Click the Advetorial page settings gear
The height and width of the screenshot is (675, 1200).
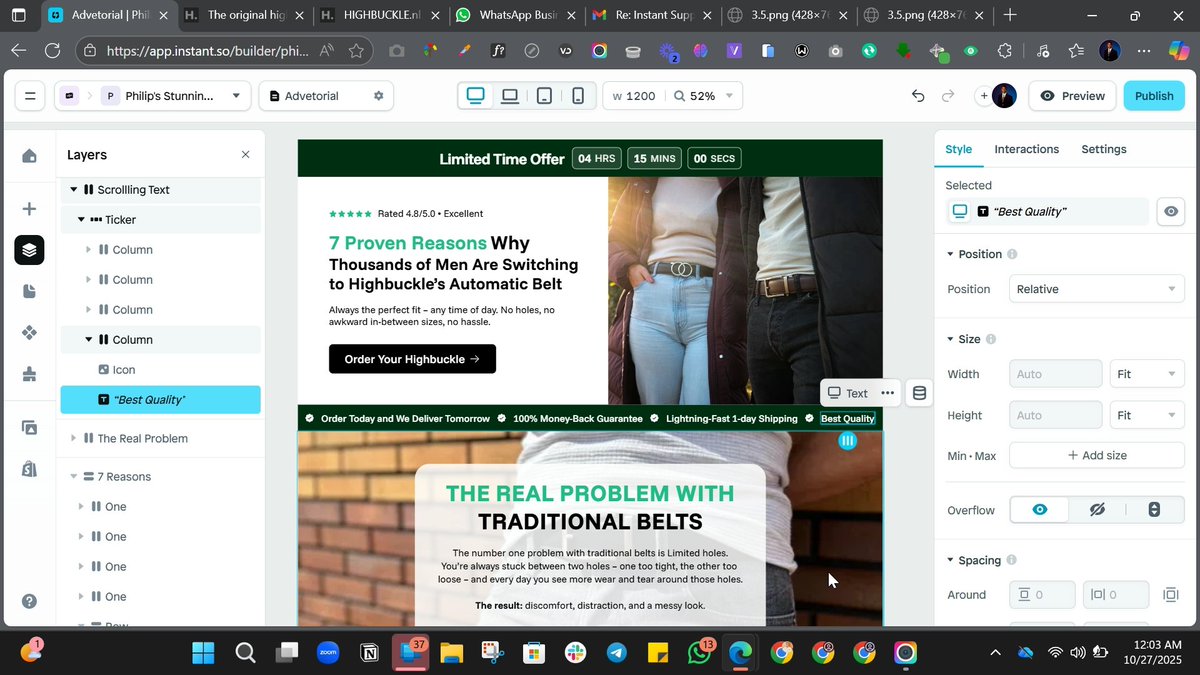pyautogui.click(x=378, y=96)
